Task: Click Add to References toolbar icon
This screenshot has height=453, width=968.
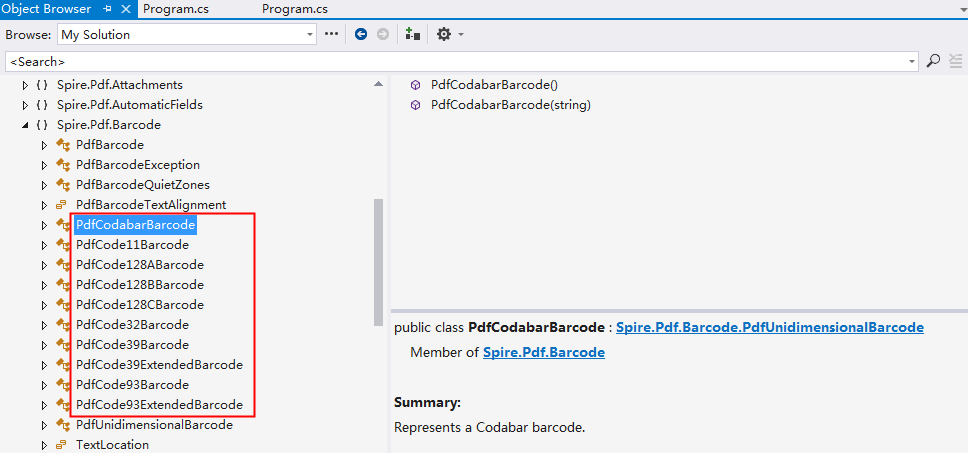Action: point(412,35)
